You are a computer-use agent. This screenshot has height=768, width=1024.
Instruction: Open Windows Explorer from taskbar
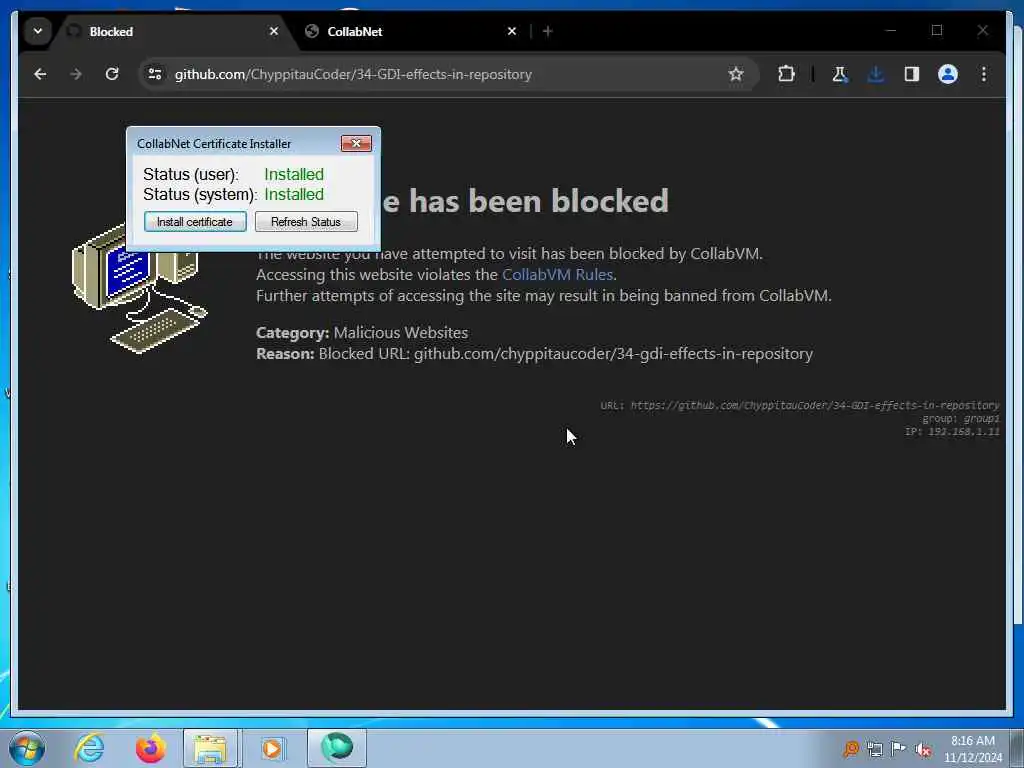point(210,749)
